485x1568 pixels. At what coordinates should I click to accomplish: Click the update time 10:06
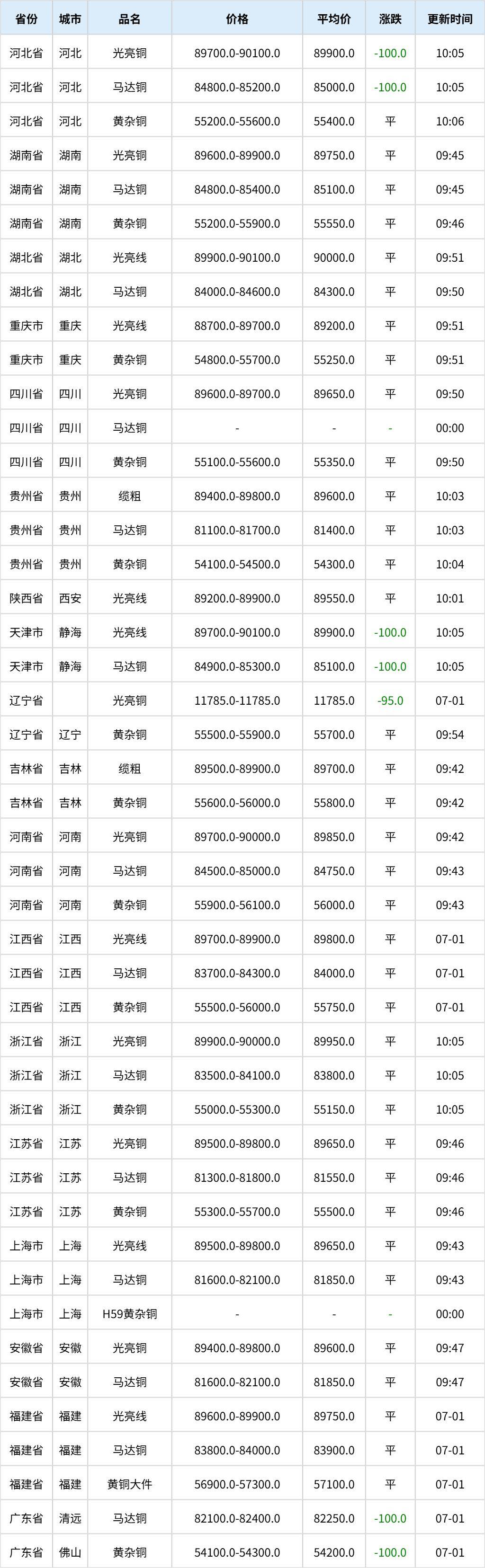pyautogui.click(x=449, y=121)
